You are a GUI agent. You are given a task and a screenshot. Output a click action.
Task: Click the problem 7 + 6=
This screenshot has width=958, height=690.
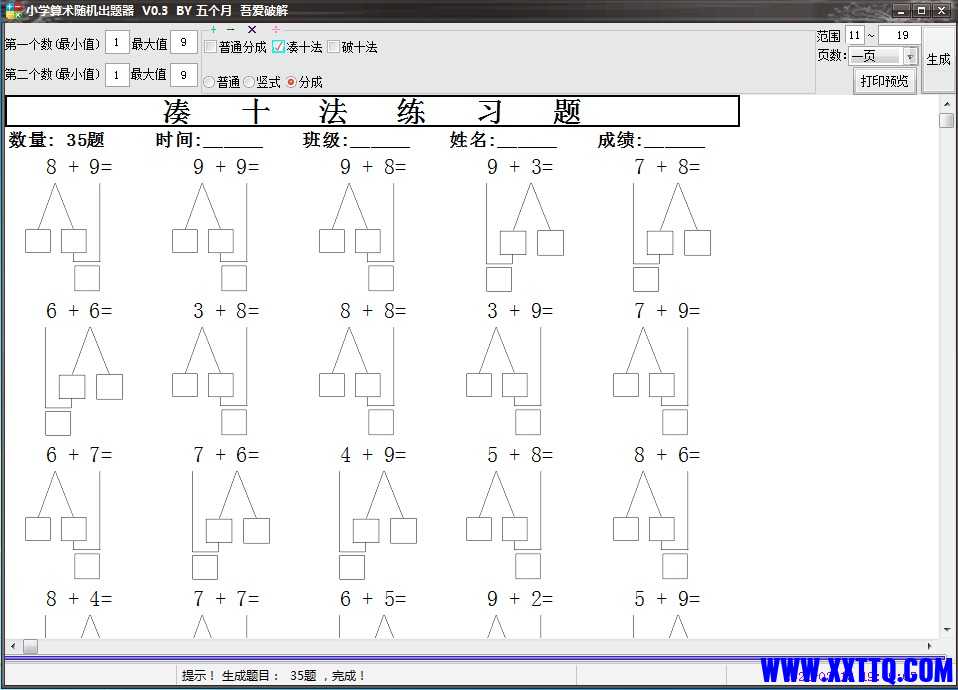pos(226,455)
